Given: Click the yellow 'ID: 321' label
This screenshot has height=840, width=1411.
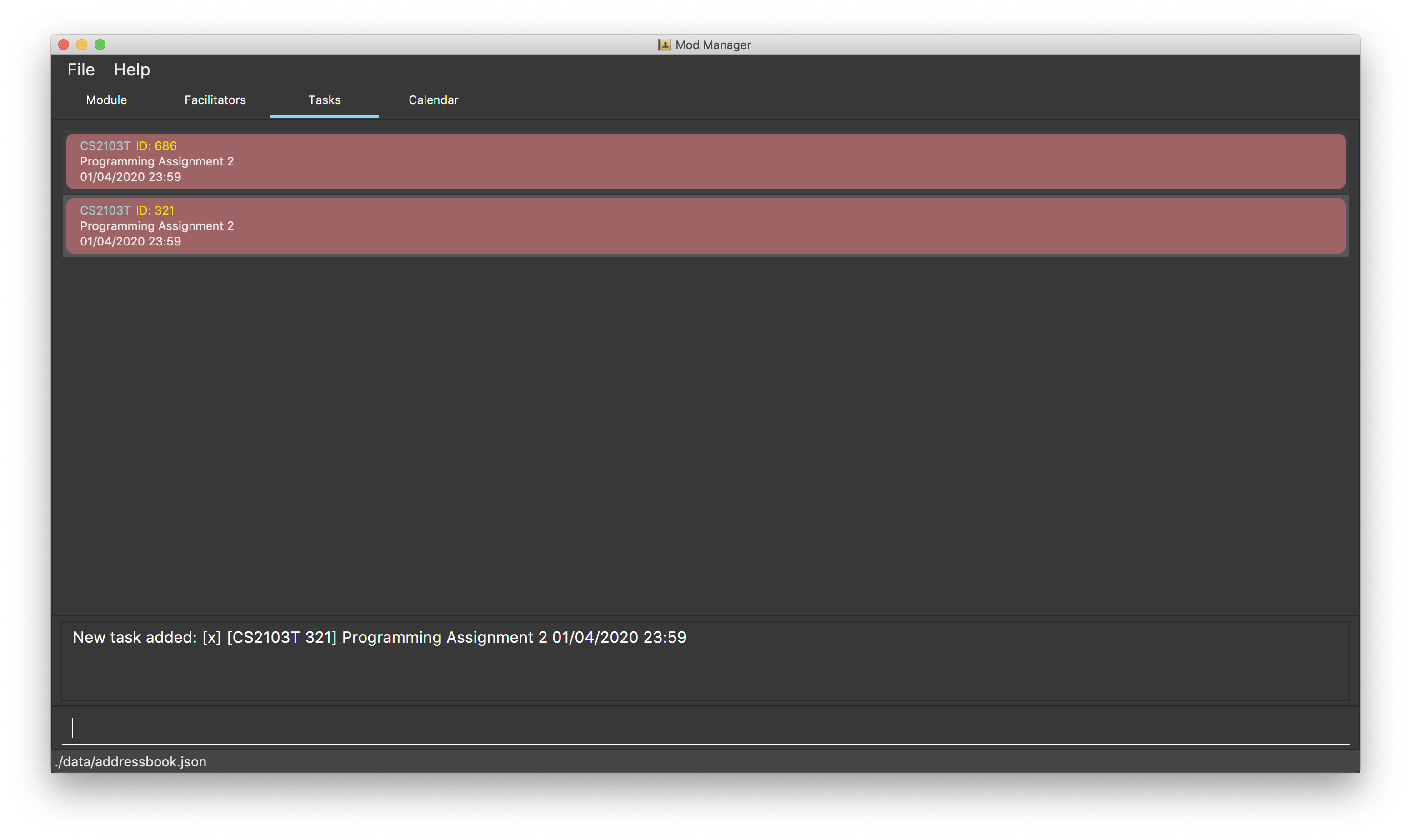Looking at the screenshot, I should [x=155, y=210].
